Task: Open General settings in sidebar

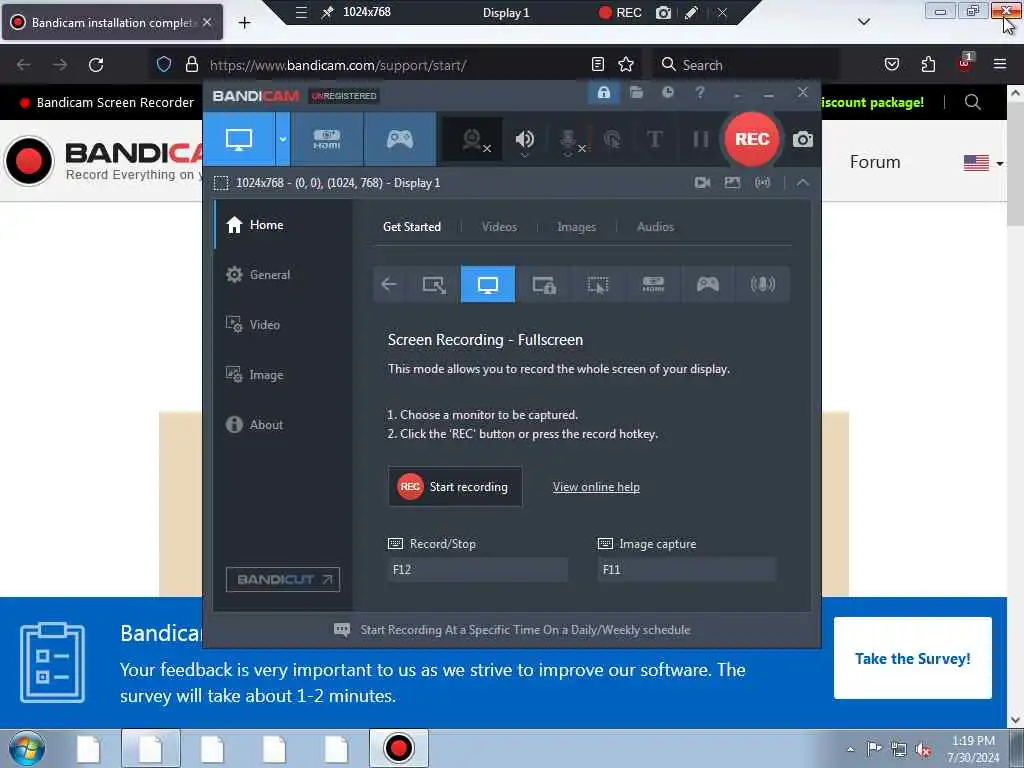Action: click(x=282, y=275)
